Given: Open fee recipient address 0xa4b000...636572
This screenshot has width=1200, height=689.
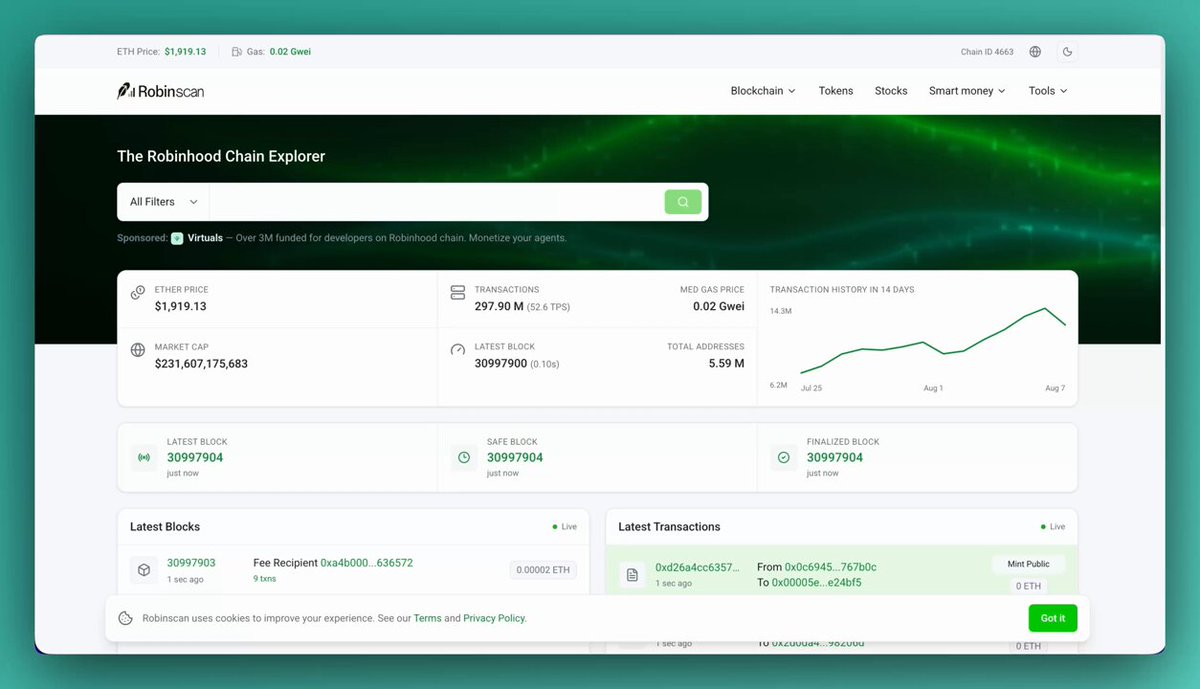Looking at the screenshot, I should click(x=366, y=563).
